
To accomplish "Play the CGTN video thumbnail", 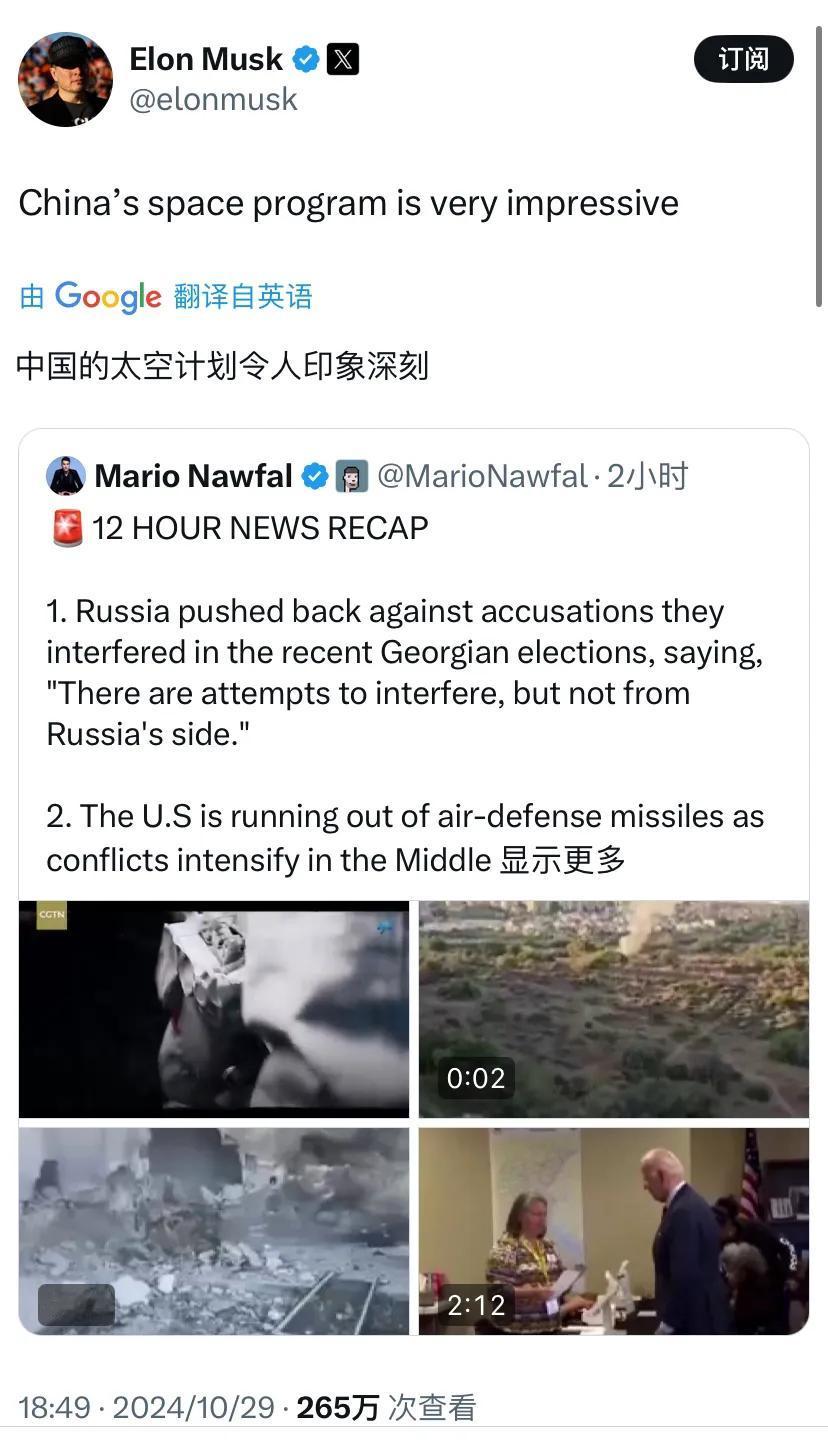I will tap(214, 1009).
